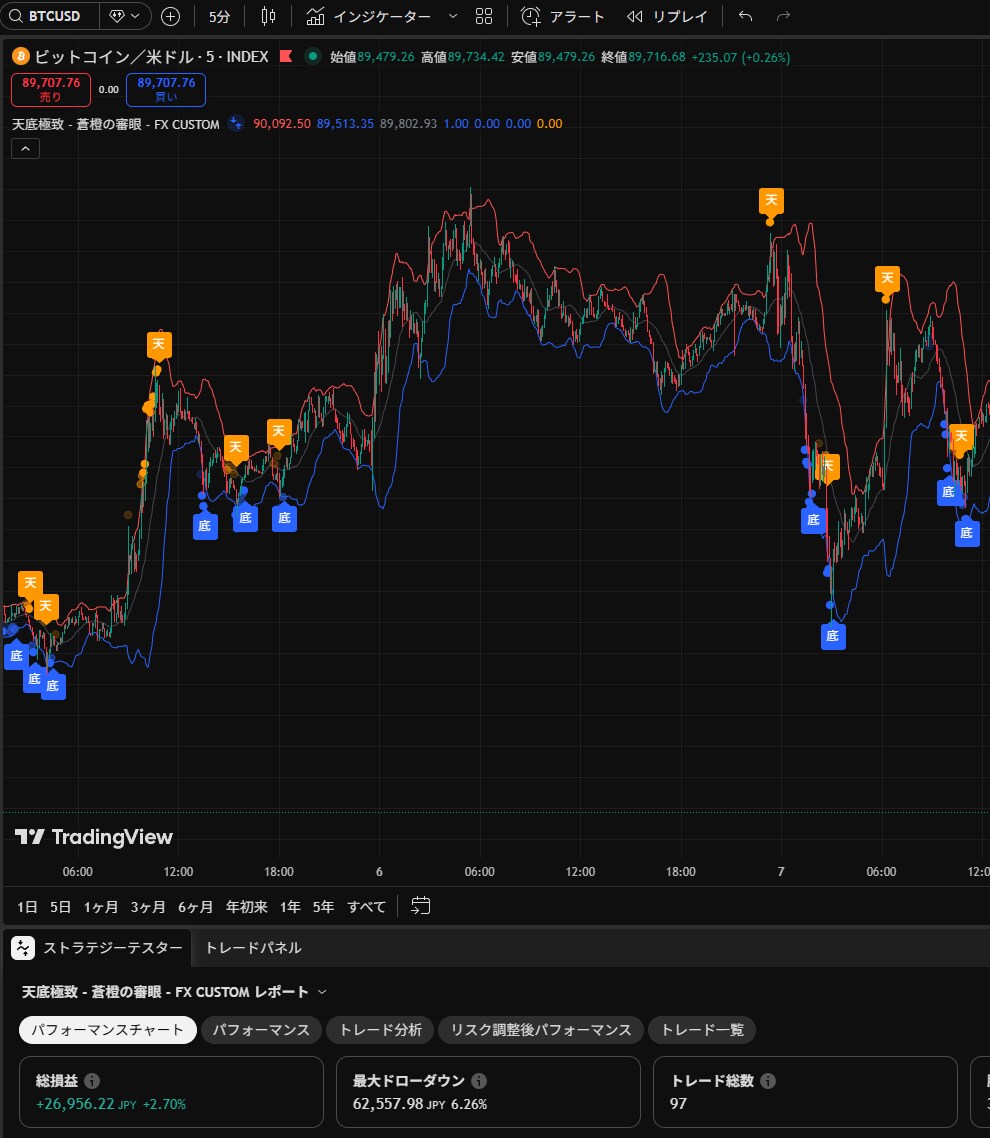The image size is (990, 1138).
Task: Open the layout grid selector icon
Action: point(484,16)
